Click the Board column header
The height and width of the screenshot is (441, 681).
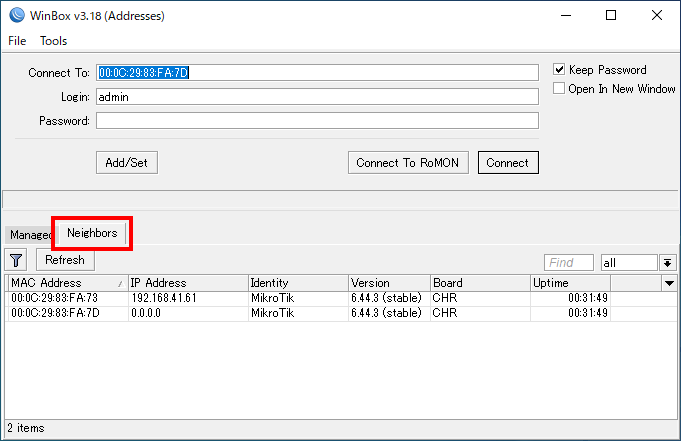pyautogui.click(x=480, y=283)
